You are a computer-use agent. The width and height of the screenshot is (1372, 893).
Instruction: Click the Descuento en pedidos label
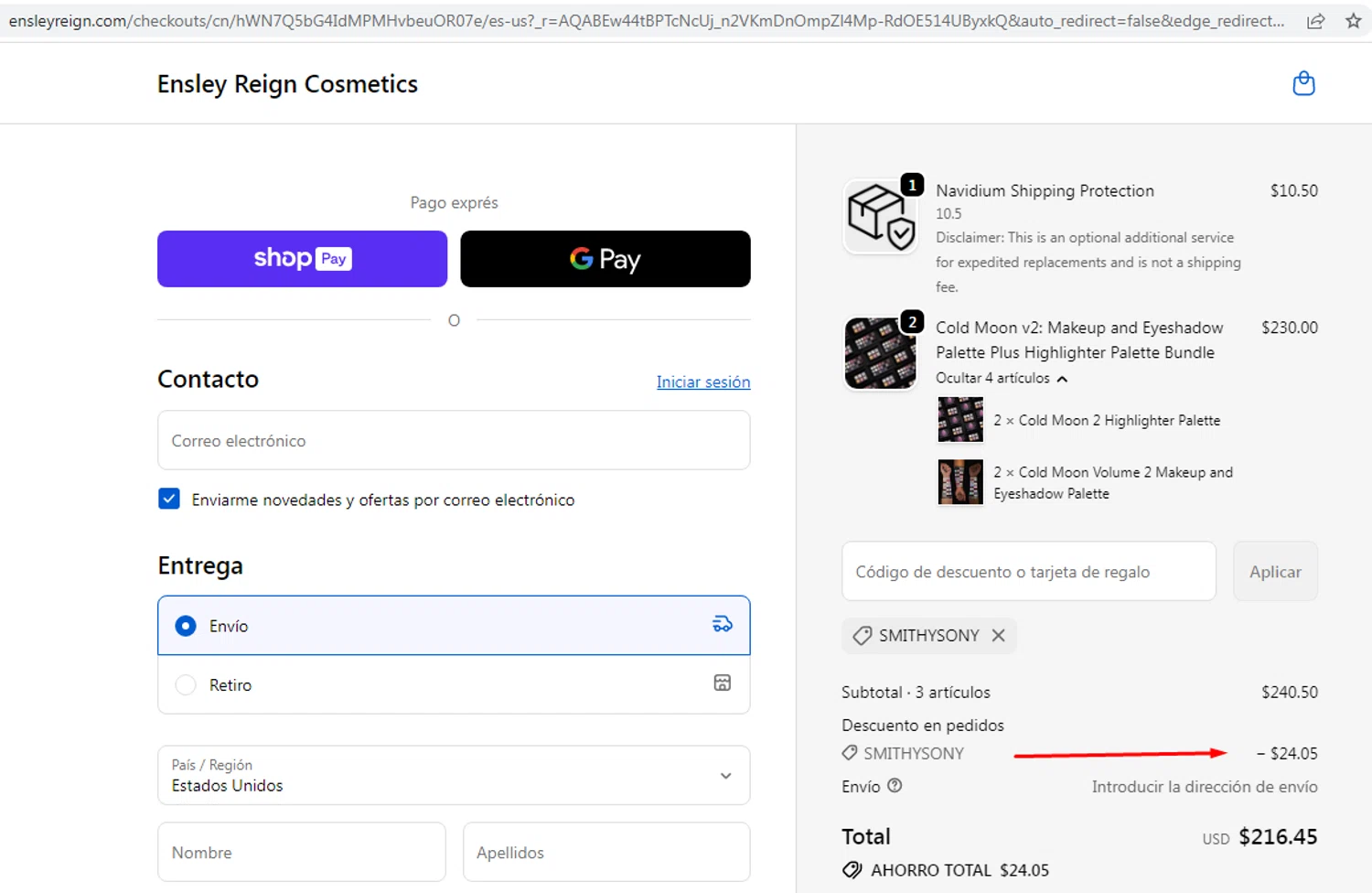coord(923,725)
